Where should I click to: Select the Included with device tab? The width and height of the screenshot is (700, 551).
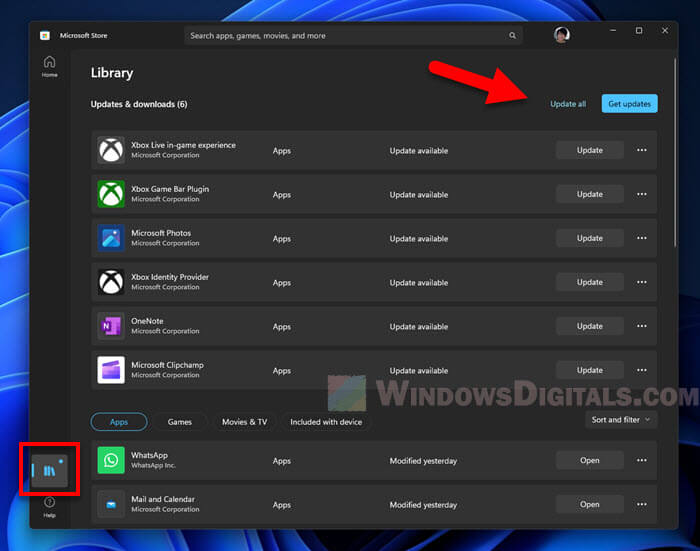click(326, 422)
